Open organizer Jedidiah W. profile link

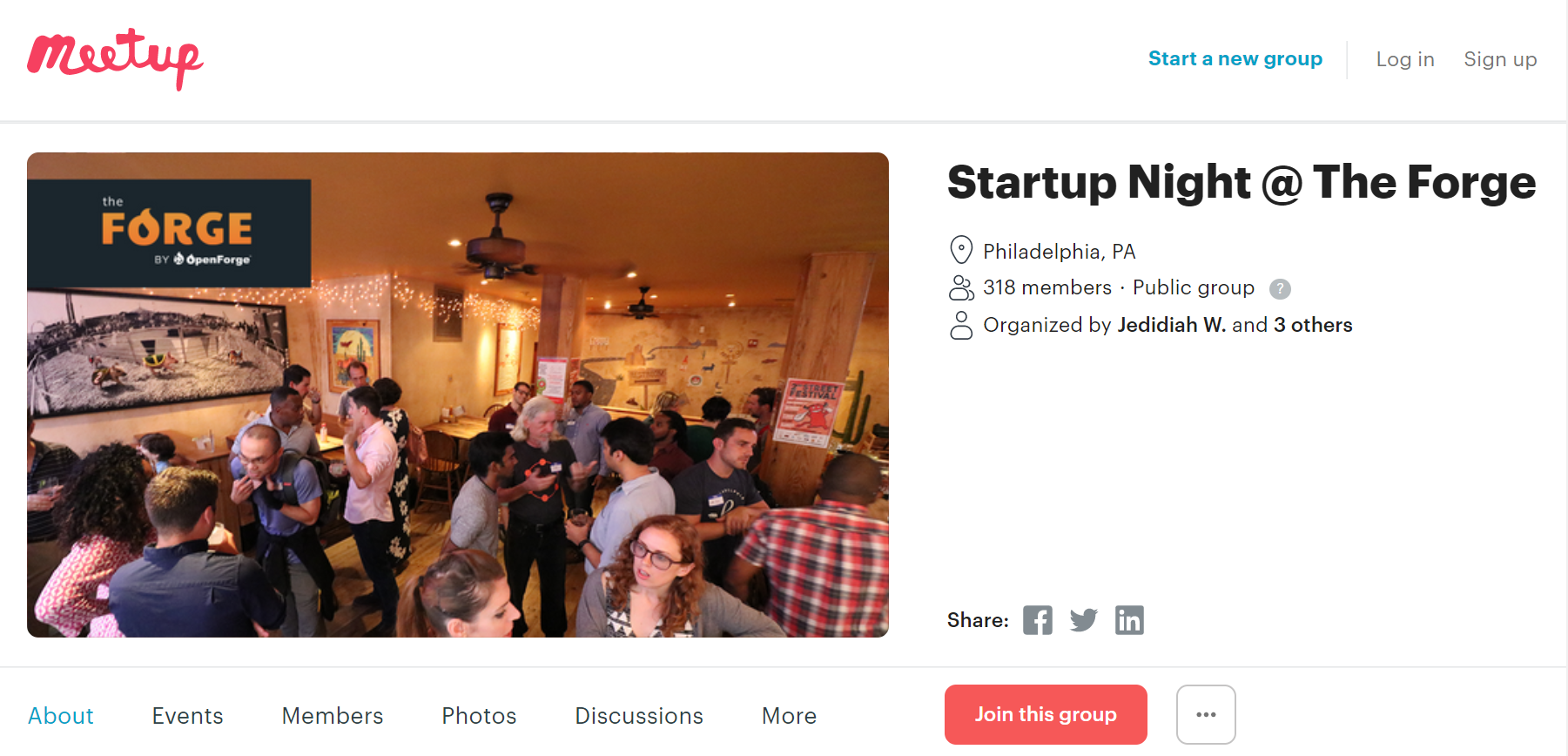pos(1171,325)
